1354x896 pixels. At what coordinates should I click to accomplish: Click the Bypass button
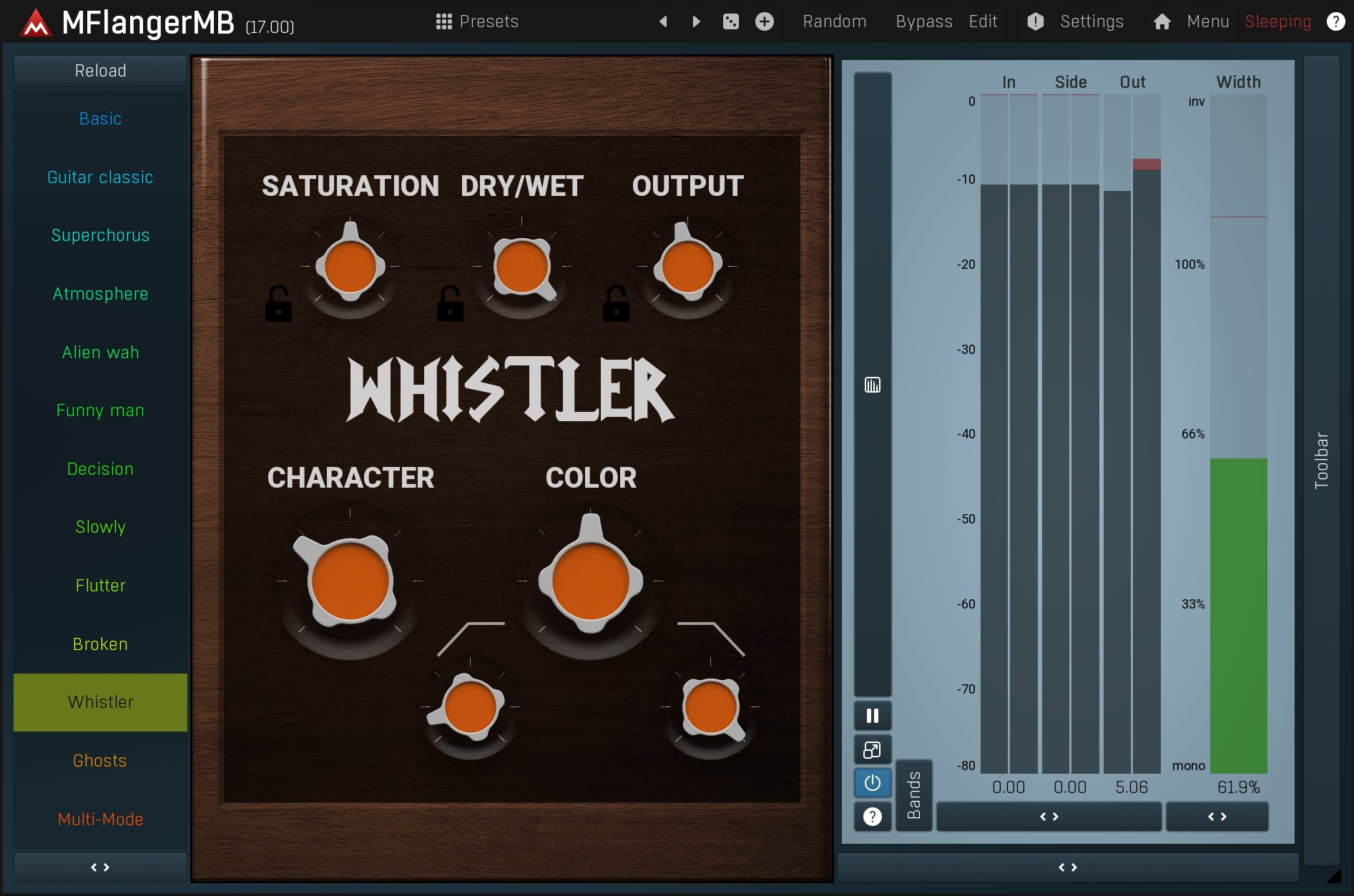coord(923,21)
